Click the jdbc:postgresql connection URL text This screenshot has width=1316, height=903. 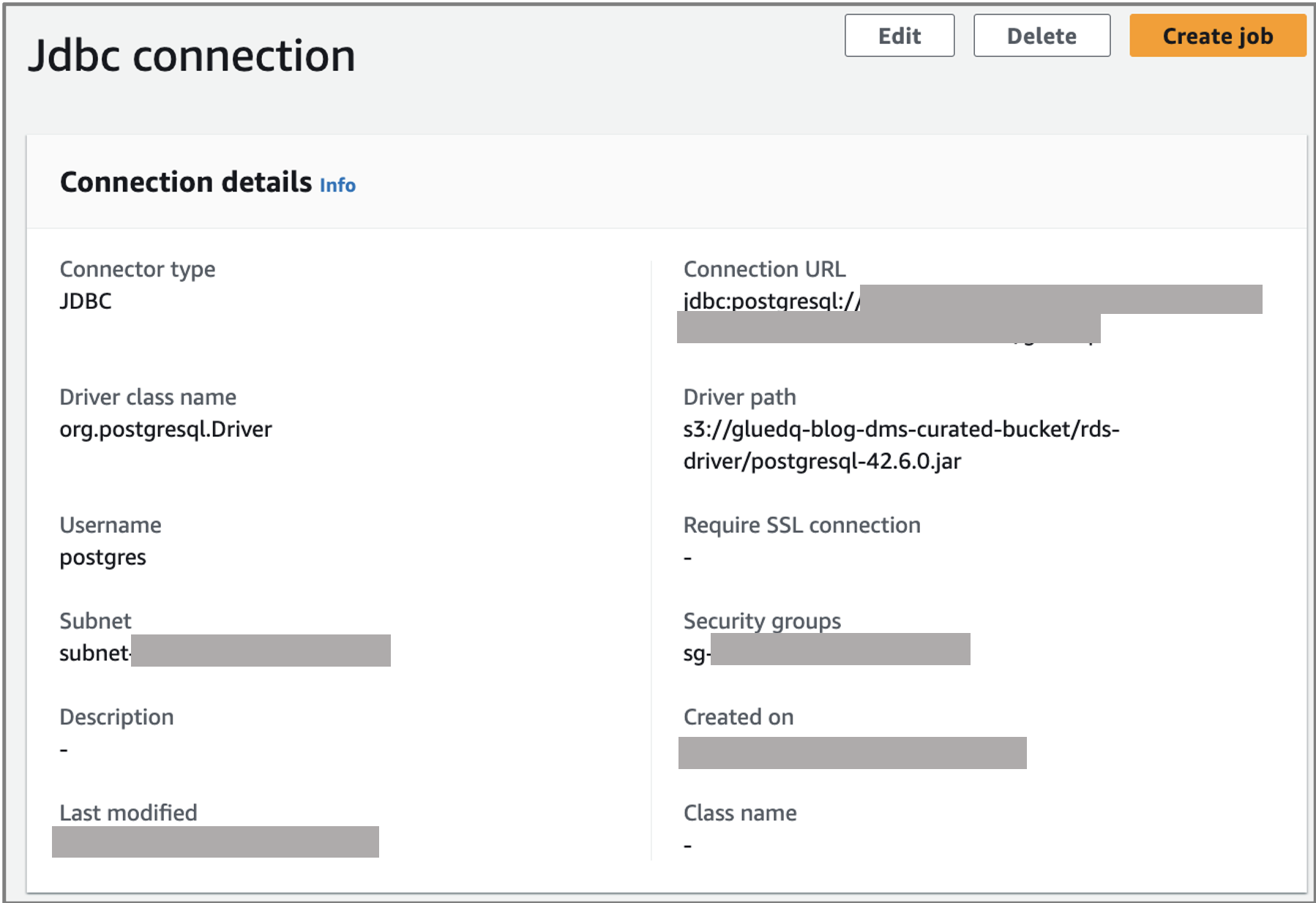click(771, 301)
